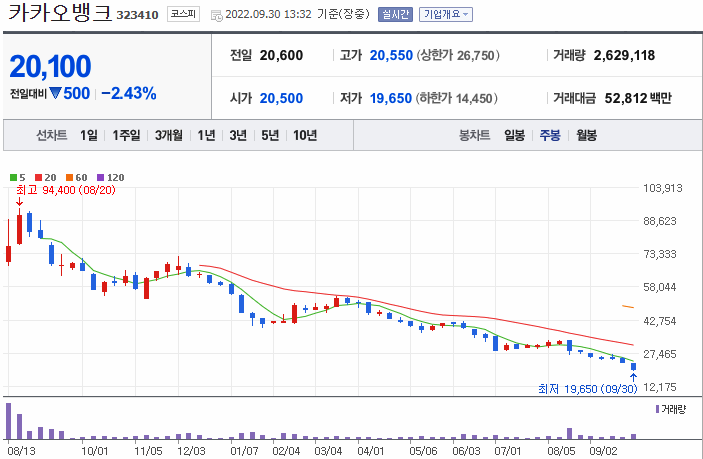Click the 상한가 26,750 text
The image size is (703, 459).
click(x=458, y=55)
